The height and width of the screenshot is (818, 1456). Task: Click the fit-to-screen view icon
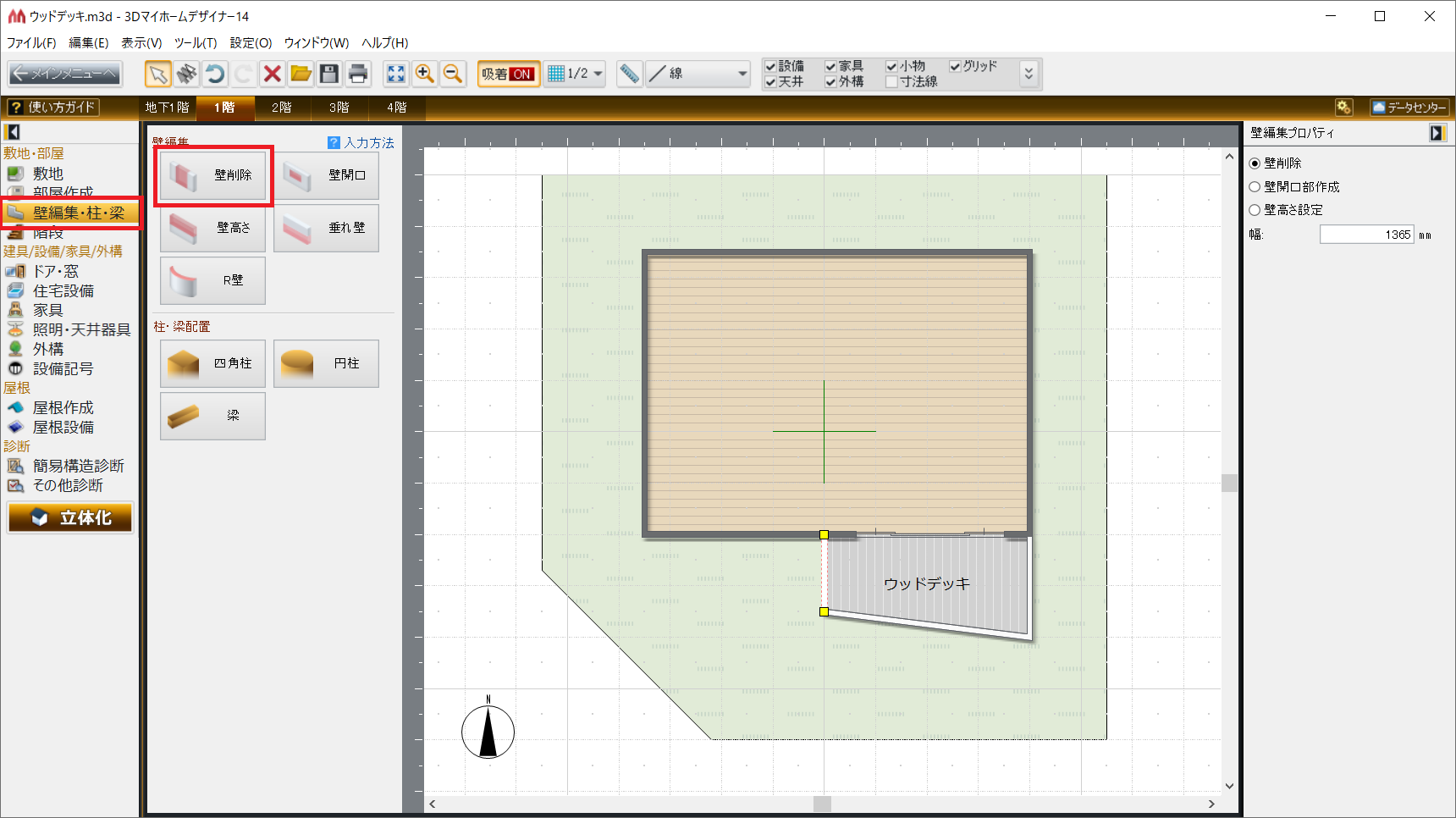395,74
